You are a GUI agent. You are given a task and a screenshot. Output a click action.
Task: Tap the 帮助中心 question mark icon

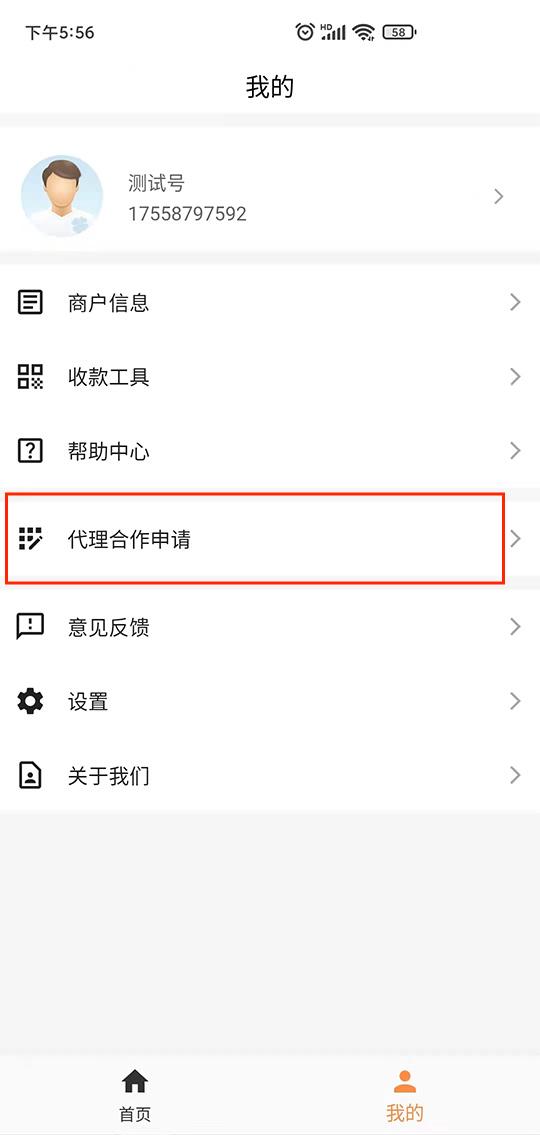click(x=30, y=451)
